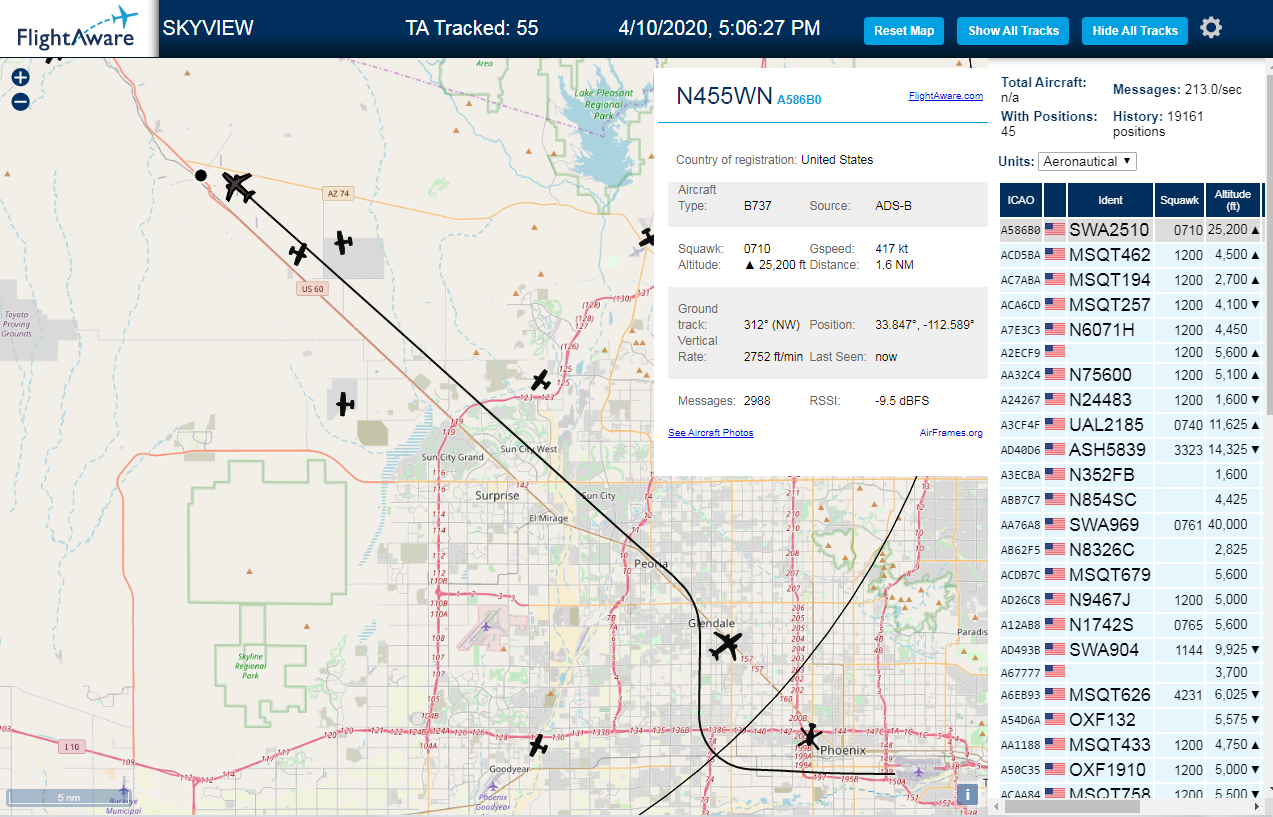Select the small plane icon left of Sun City Grand
The width and height of the screenshot is (1273, 817).
pos(345,404)
